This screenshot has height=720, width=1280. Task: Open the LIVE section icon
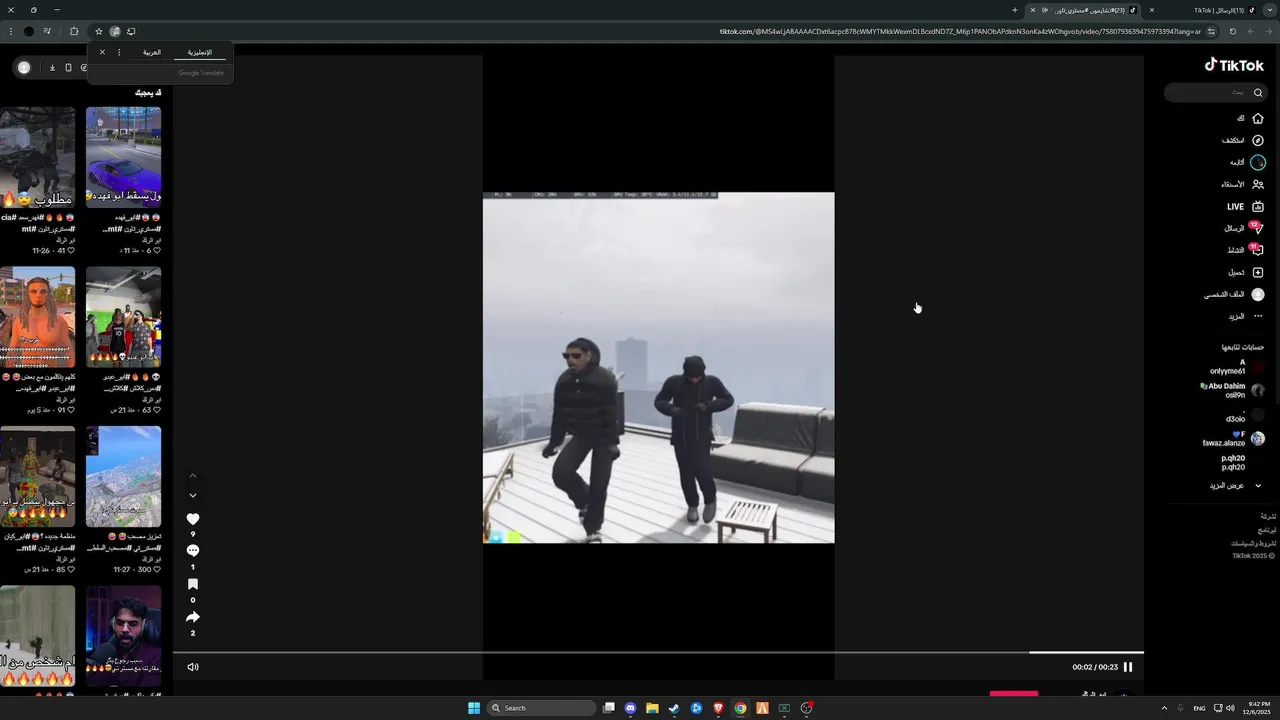[1258, 206]
